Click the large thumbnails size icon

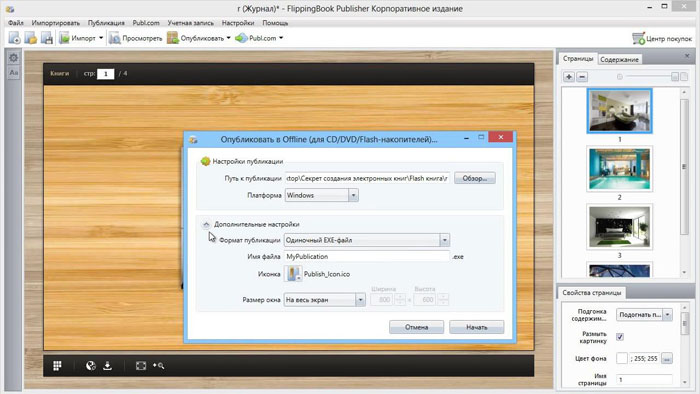point(683,77)
